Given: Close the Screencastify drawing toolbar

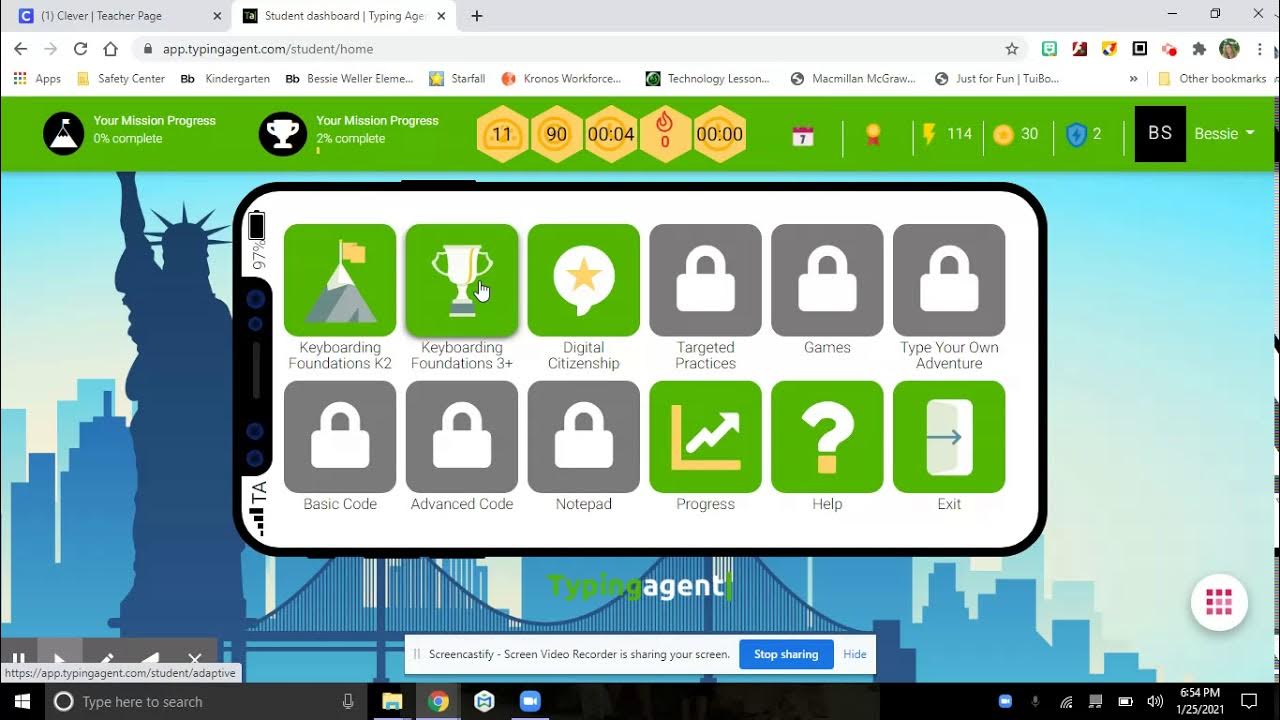Looking at the screenshot, I should (195, 660).
